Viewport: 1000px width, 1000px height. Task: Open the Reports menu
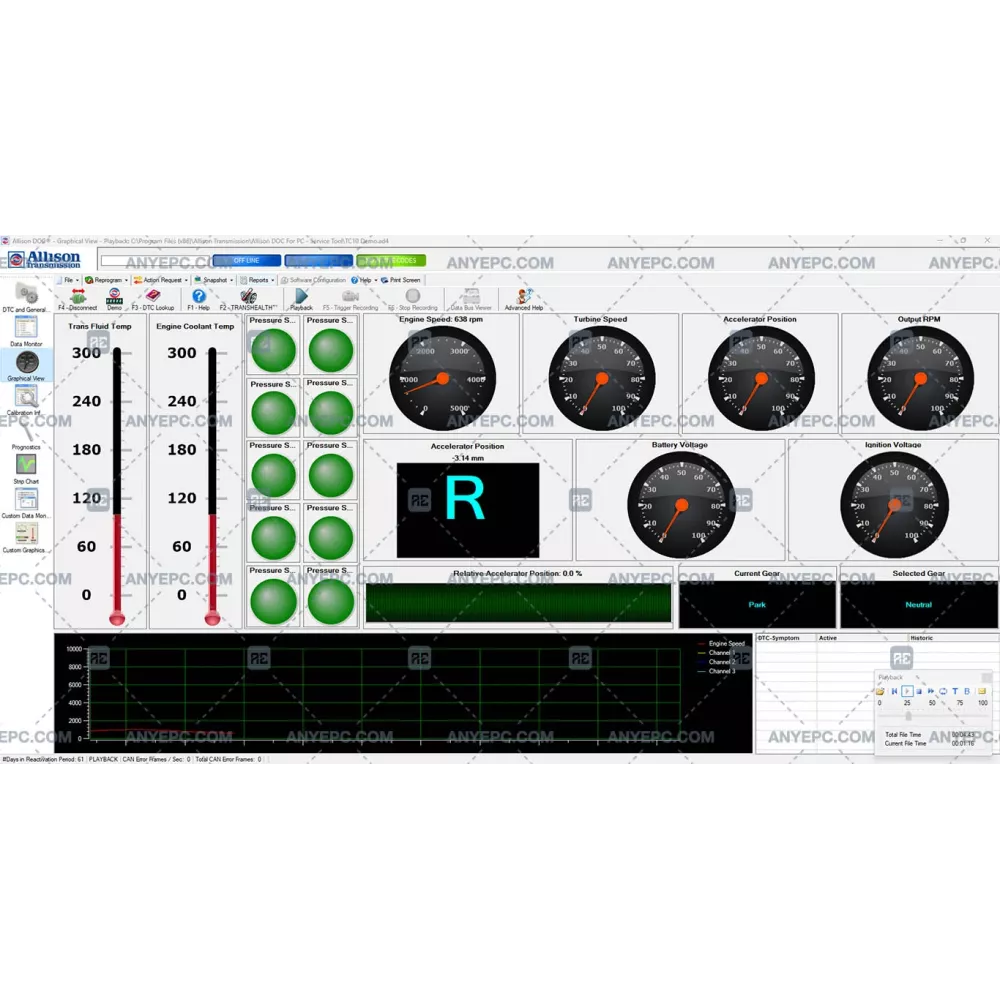tap(259, 280)
